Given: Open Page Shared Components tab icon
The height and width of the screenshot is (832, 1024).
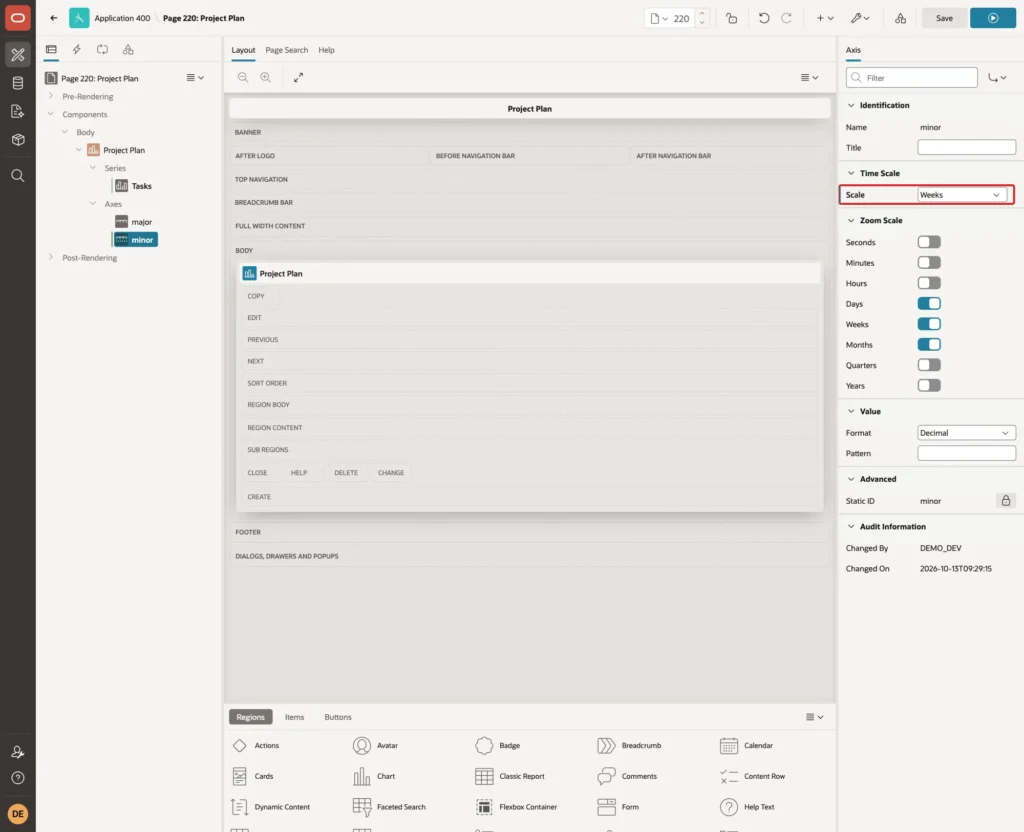Looking at the screenshot, I should click(x=128, y=50).
